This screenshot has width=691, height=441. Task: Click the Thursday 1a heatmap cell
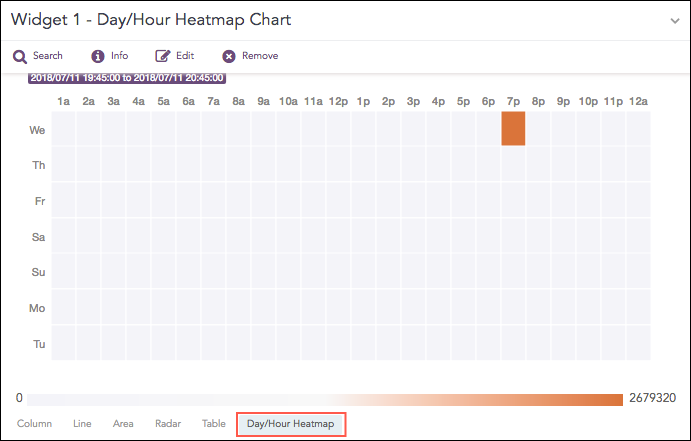tap(63, 165)
